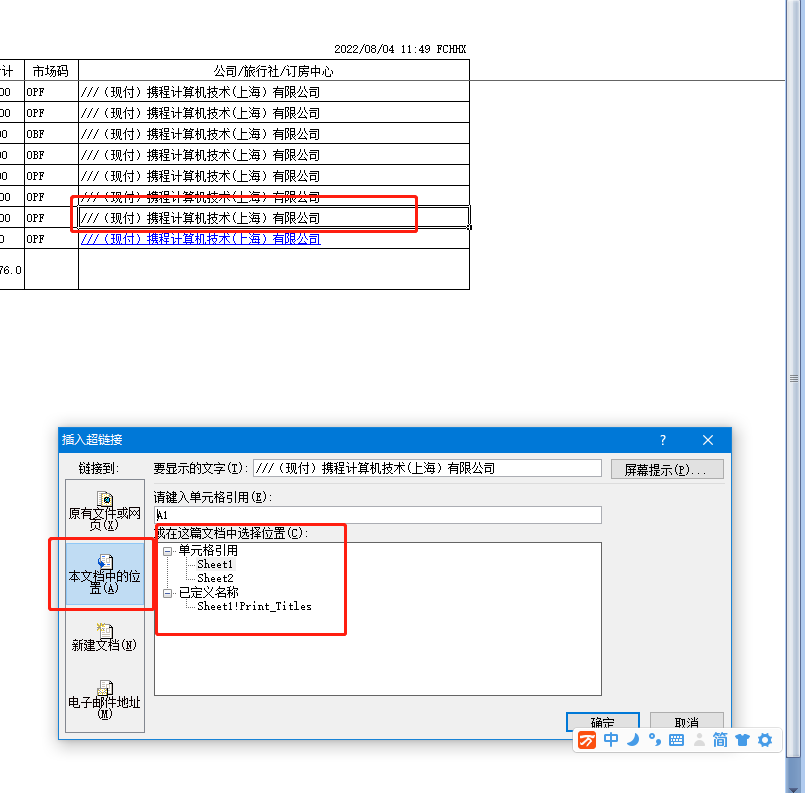Click the vertical scrollbar grip on right
This screenshot has height=793, width=805.
point(794,379)
